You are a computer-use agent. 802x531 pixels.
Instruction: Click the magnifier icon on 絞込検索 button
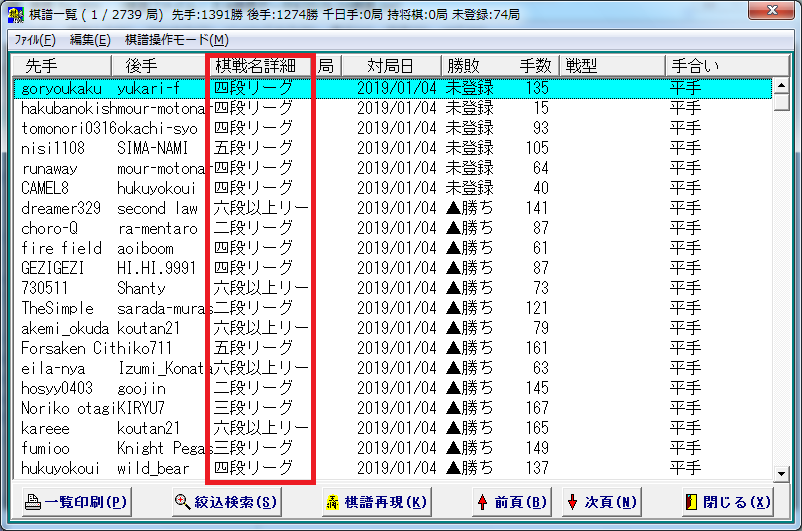182,502
